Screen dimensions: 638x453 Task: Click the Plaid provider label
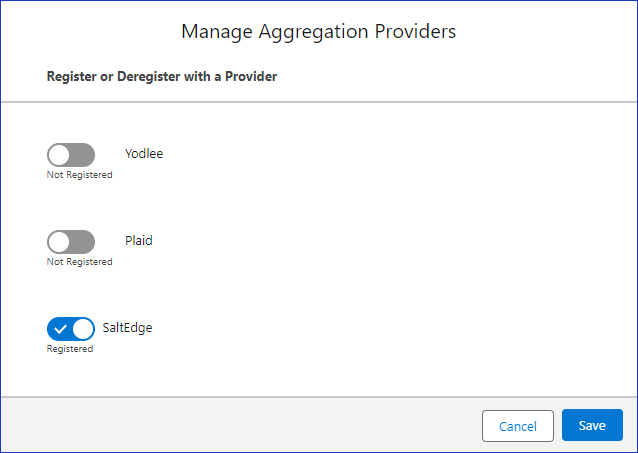coord(139,241)
